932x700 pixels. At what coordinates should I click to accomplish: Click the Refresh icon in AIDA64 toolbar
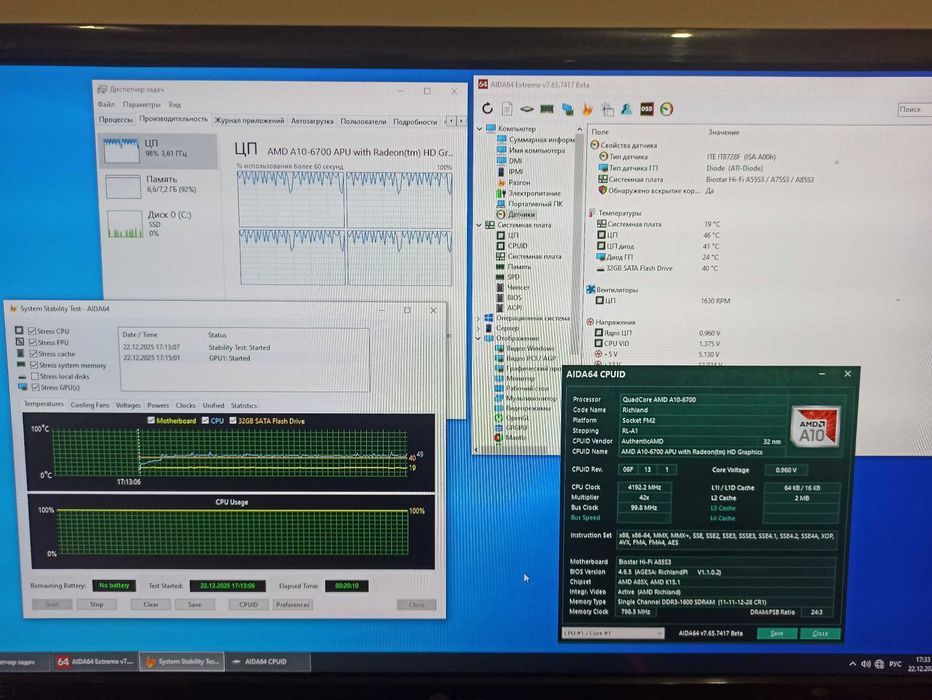(x=487, y=109)
